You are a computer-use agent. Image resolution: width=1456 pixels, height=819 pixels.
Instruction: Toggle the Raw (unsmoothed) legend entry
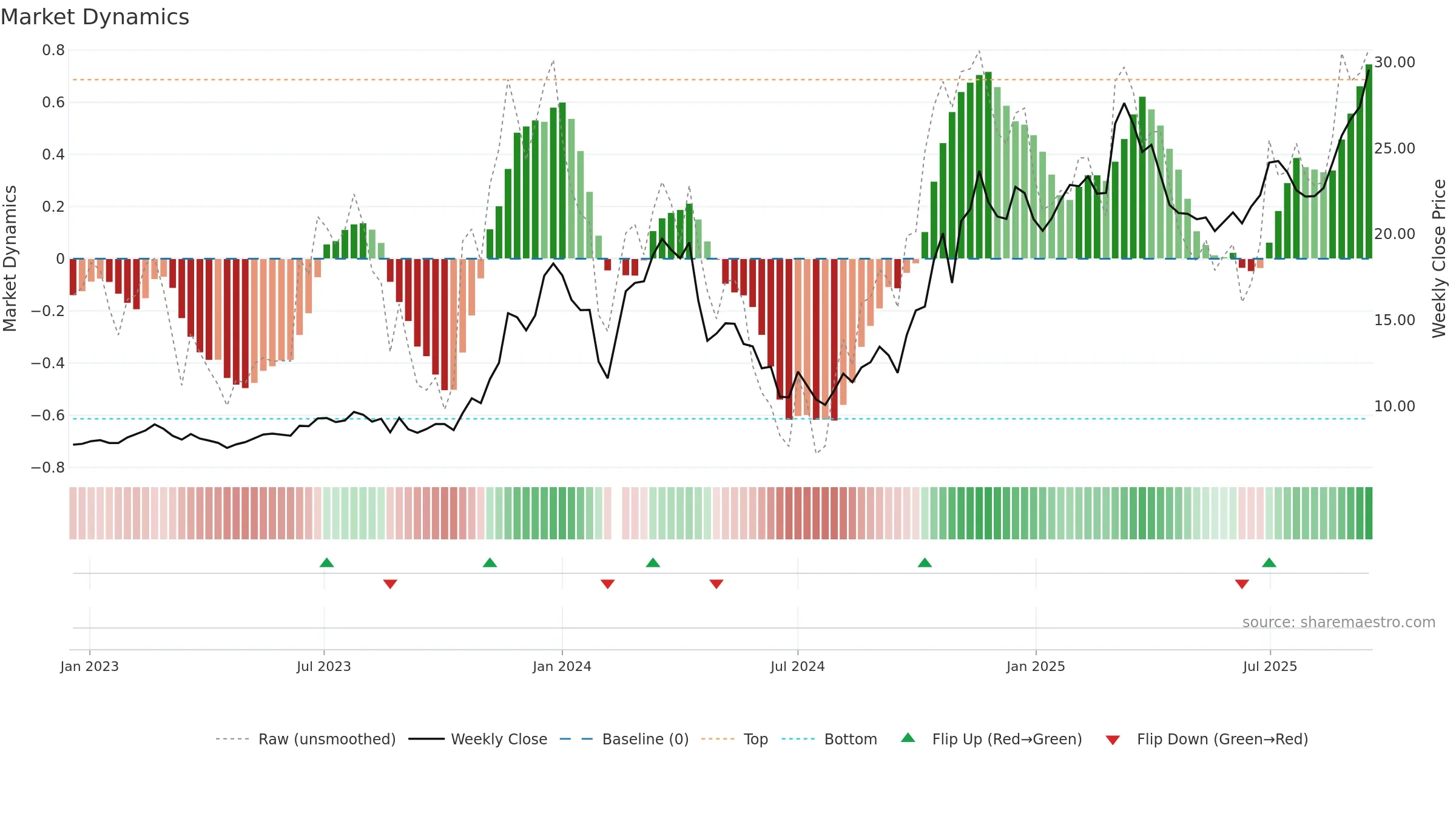click(x=306, y=739)
